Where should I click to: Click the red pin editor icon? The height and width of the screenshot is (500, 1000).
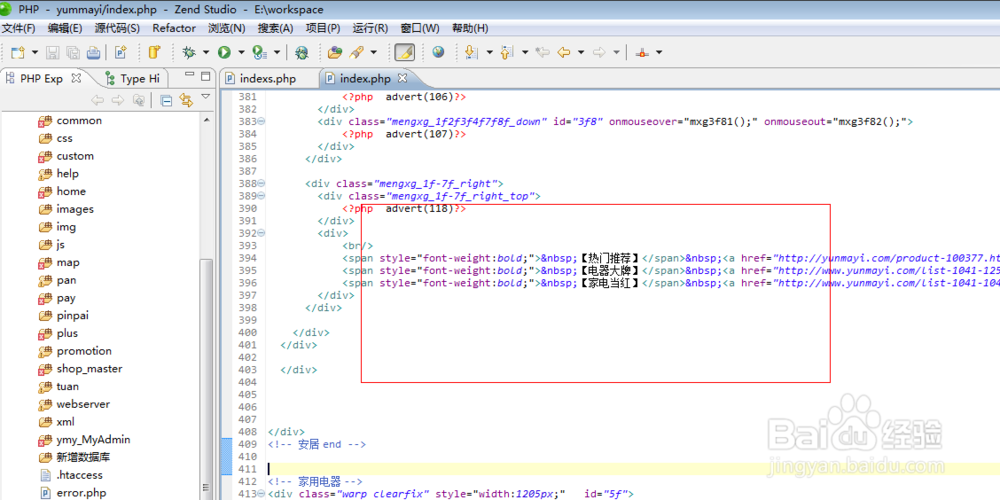[x=642, y=52]
